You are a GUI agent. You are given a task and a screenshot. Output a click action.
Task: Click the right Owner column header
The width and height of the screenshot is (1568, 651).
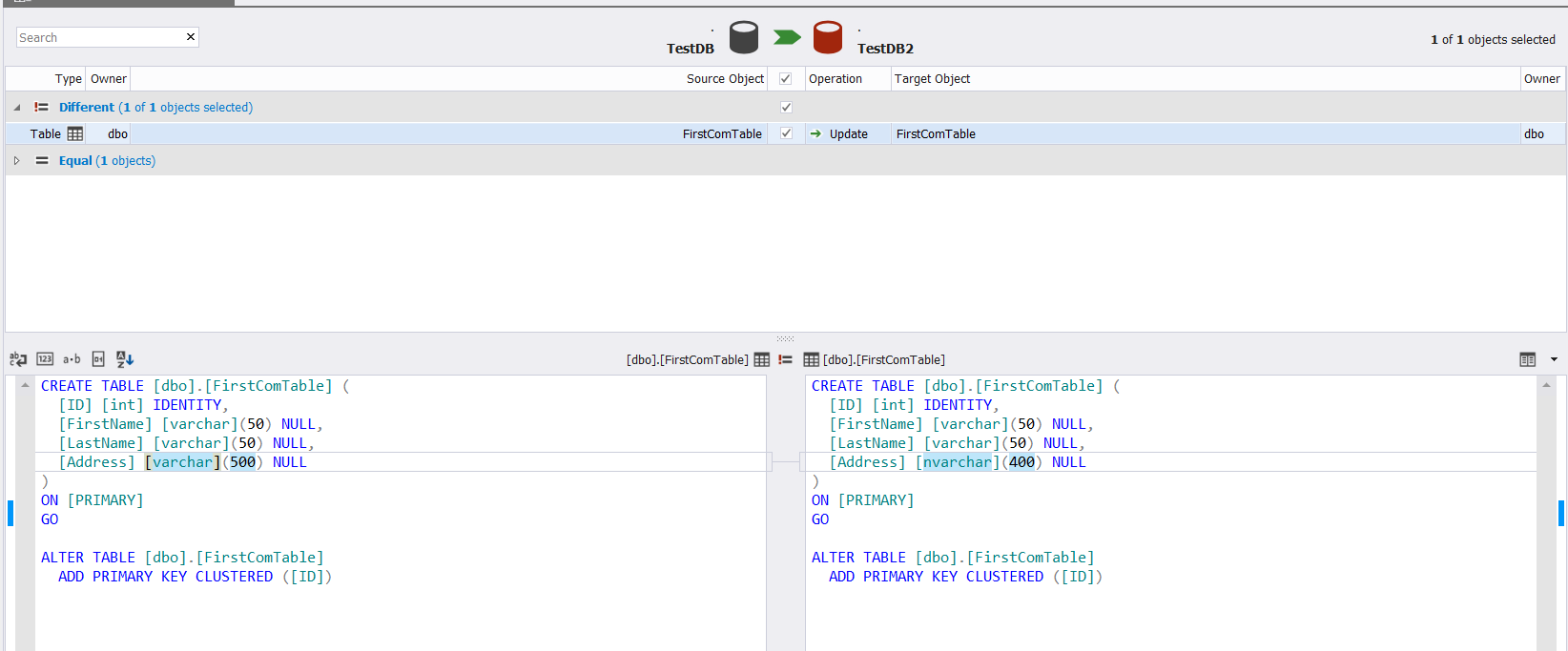(1542, 79)
